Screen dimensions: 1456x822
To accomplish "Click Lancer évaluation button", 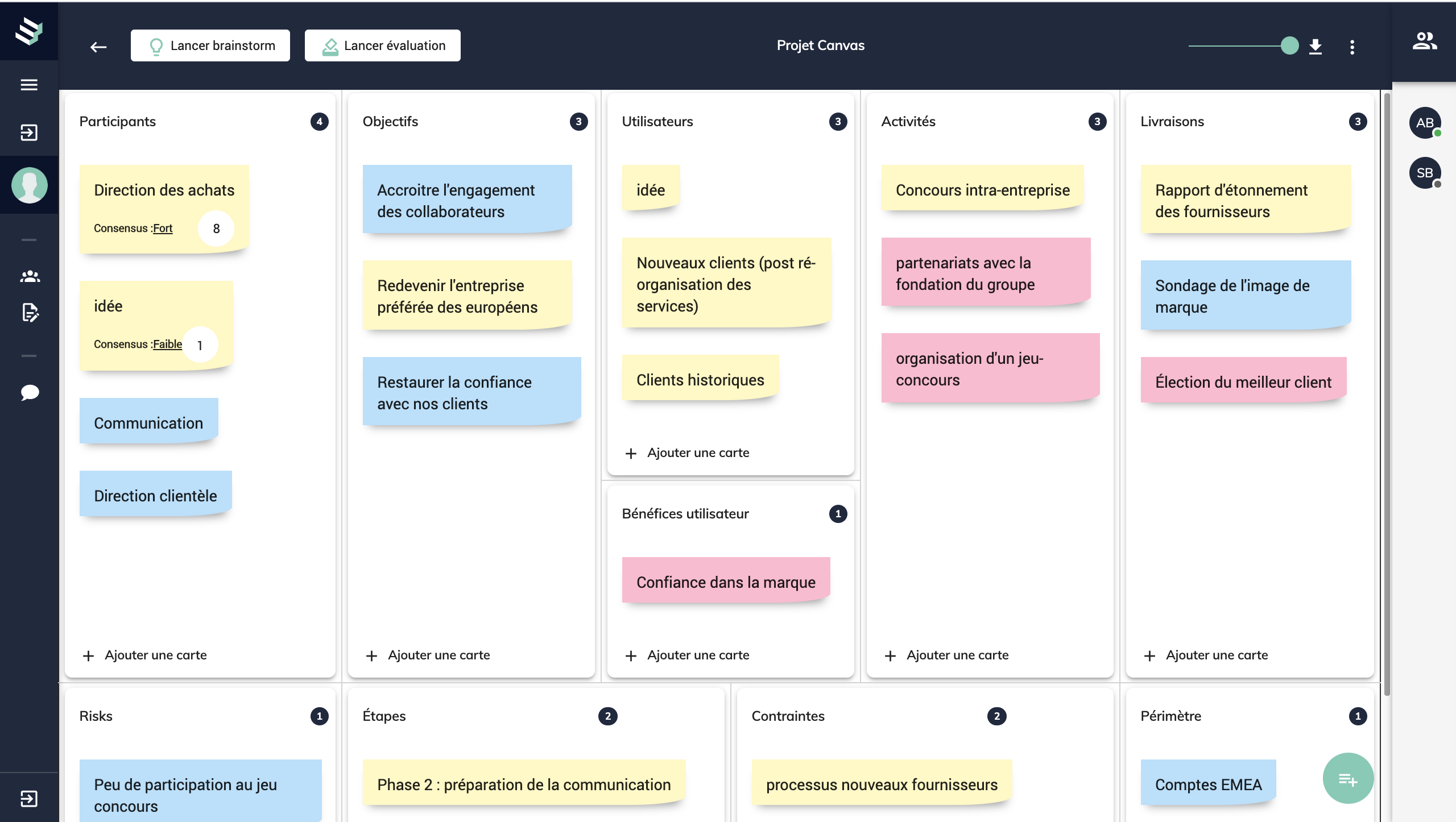I will pyautogui.click(x=383, y=45).
